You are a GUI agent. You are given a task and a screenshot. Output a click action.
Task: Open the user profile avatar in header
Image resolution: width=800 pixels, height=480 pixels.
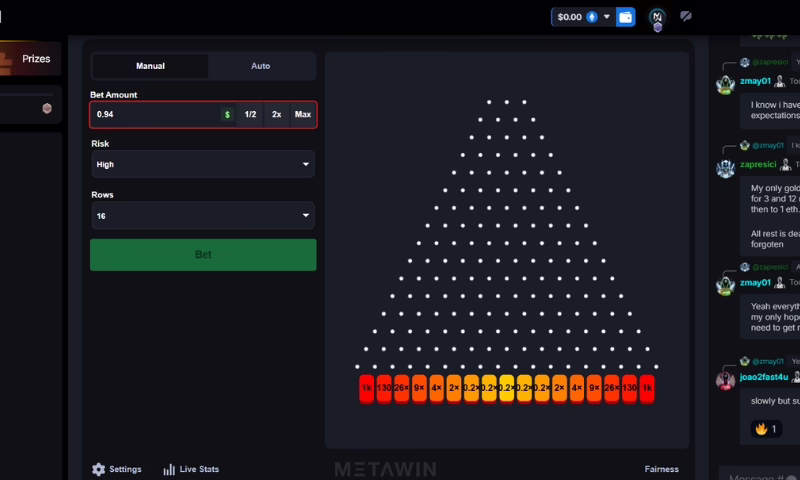tap(658, 18)
